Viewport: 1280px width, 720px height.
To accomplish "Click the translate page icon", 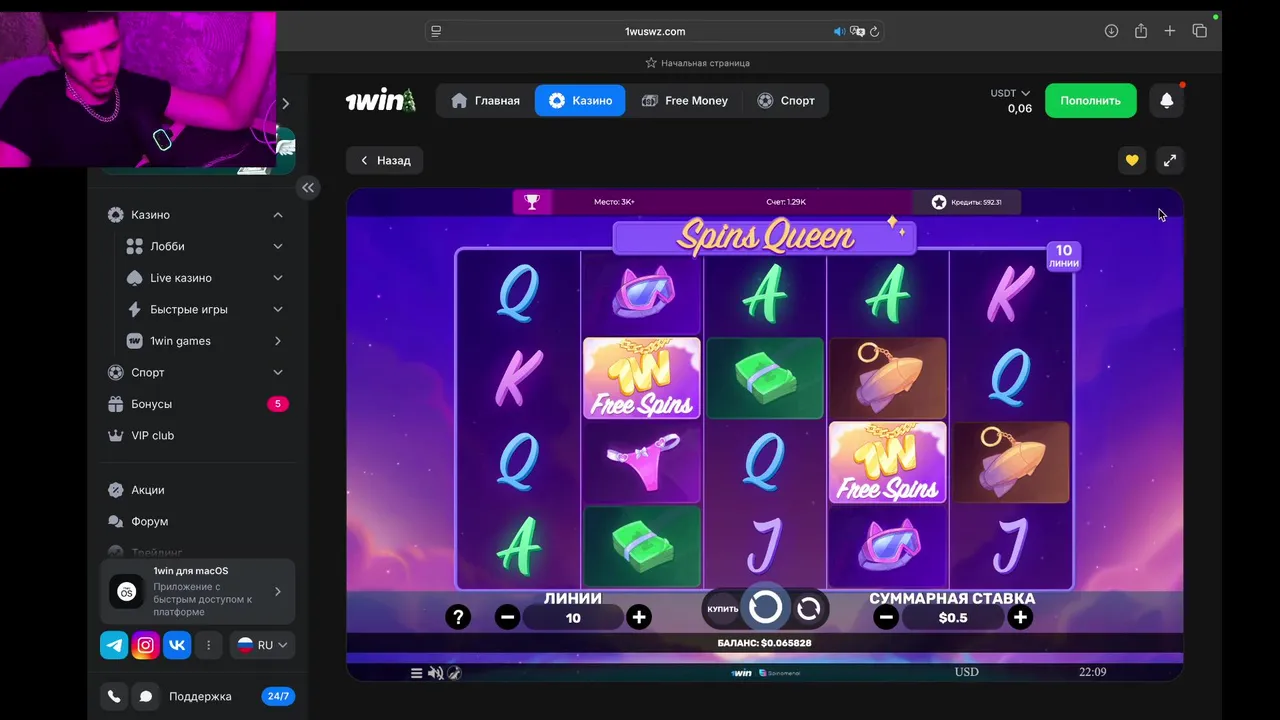I will coord(857,31).
